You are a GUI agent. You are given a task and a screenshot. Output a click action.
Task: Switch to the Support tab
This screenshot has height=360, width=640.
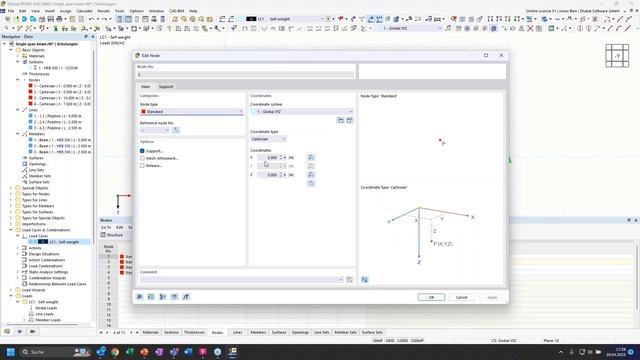tap(166, 87)
